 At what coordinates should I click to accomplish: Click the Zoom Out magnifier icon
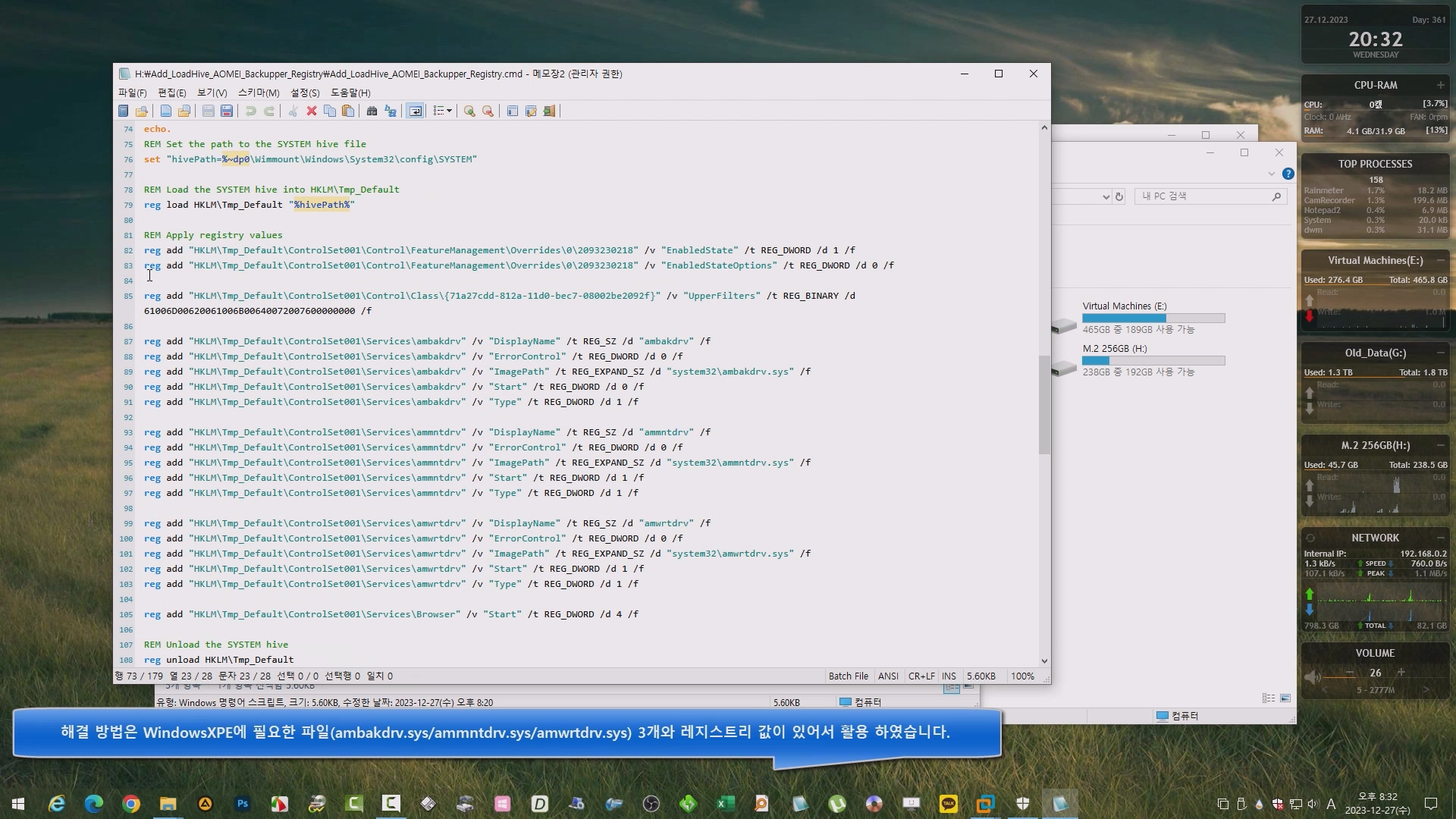tap(488, 111)
